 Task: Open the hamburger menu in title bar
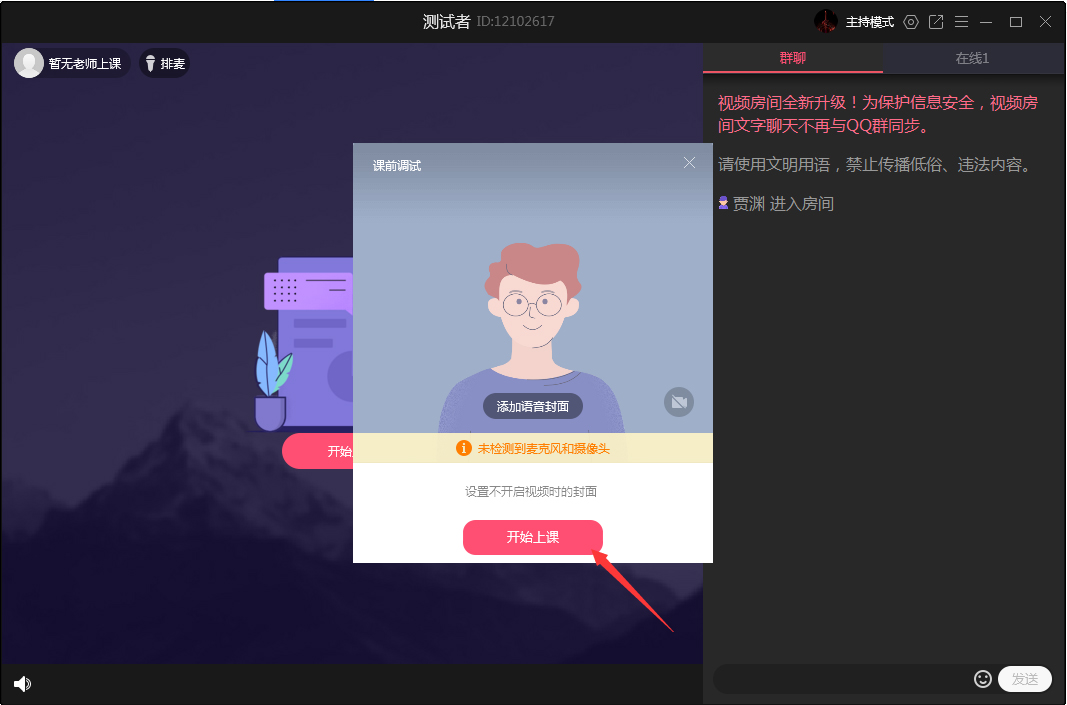(x=961, y=21)
